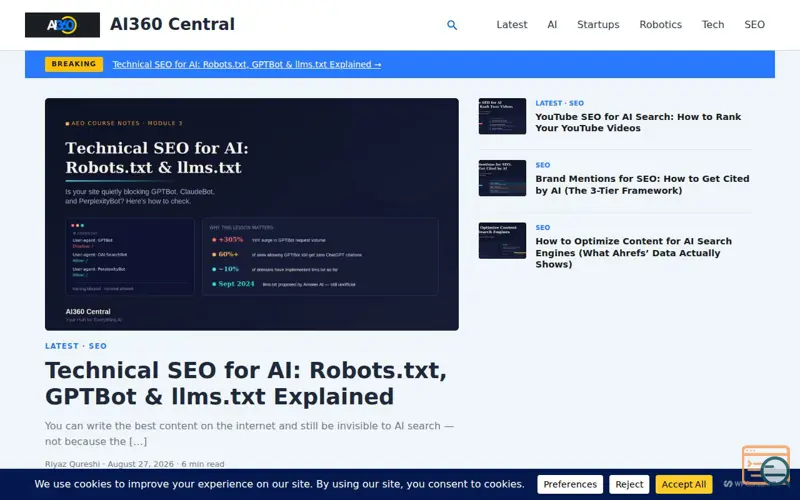Click the SEO tag above How to Optimize Content
Screen dimensions: 800x500
pos(543,228)
